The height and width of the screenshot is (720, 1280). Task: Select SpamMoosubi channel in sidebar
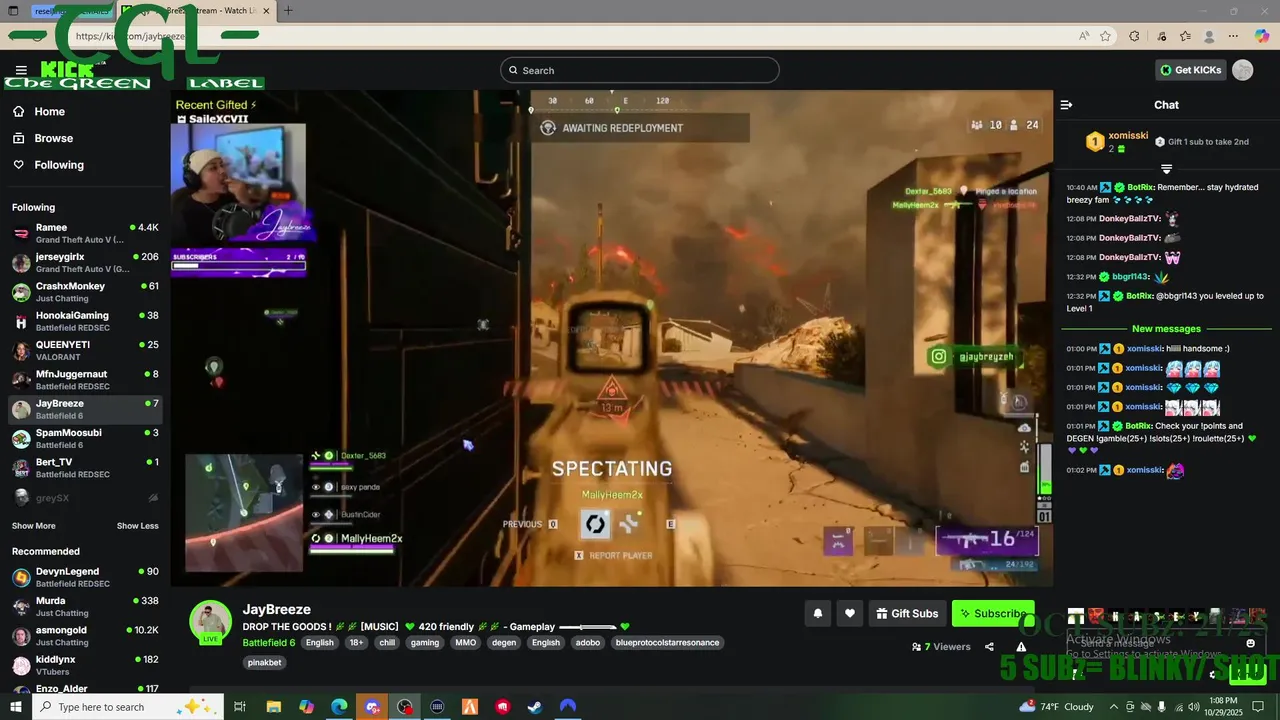point(85,438)
